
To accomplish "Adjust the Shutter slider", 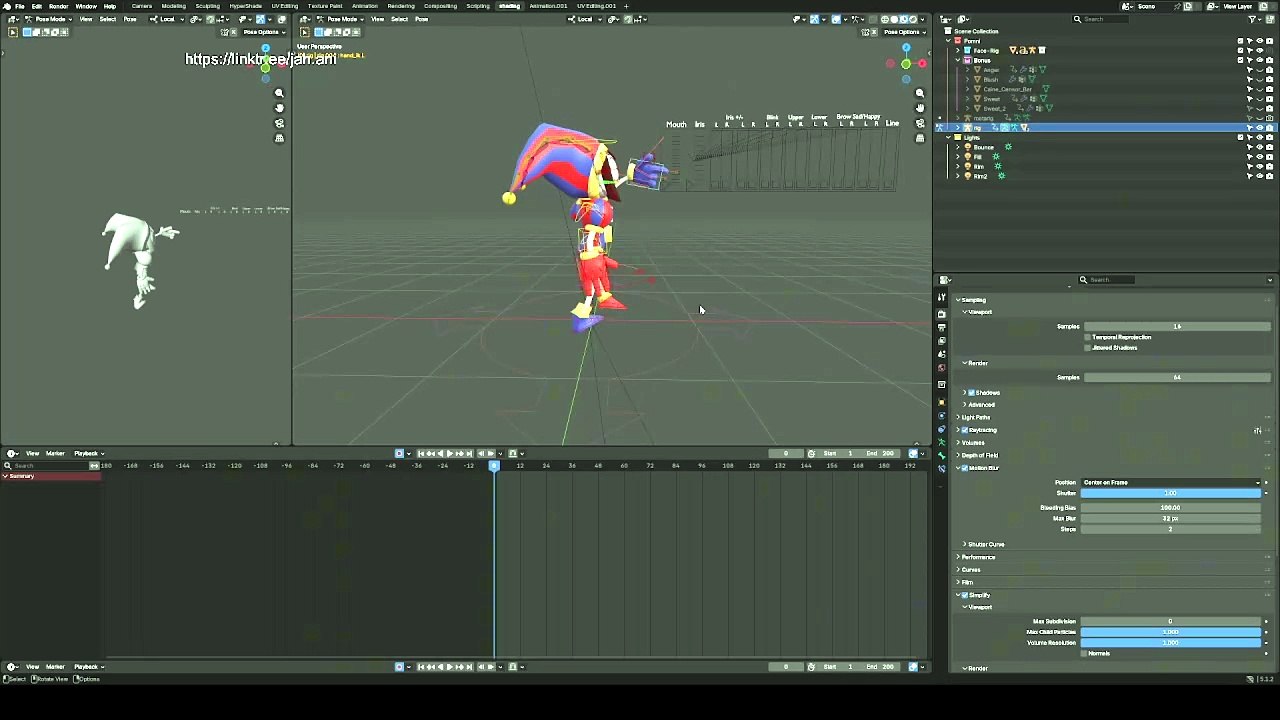I will click(x=1171, y=493).
